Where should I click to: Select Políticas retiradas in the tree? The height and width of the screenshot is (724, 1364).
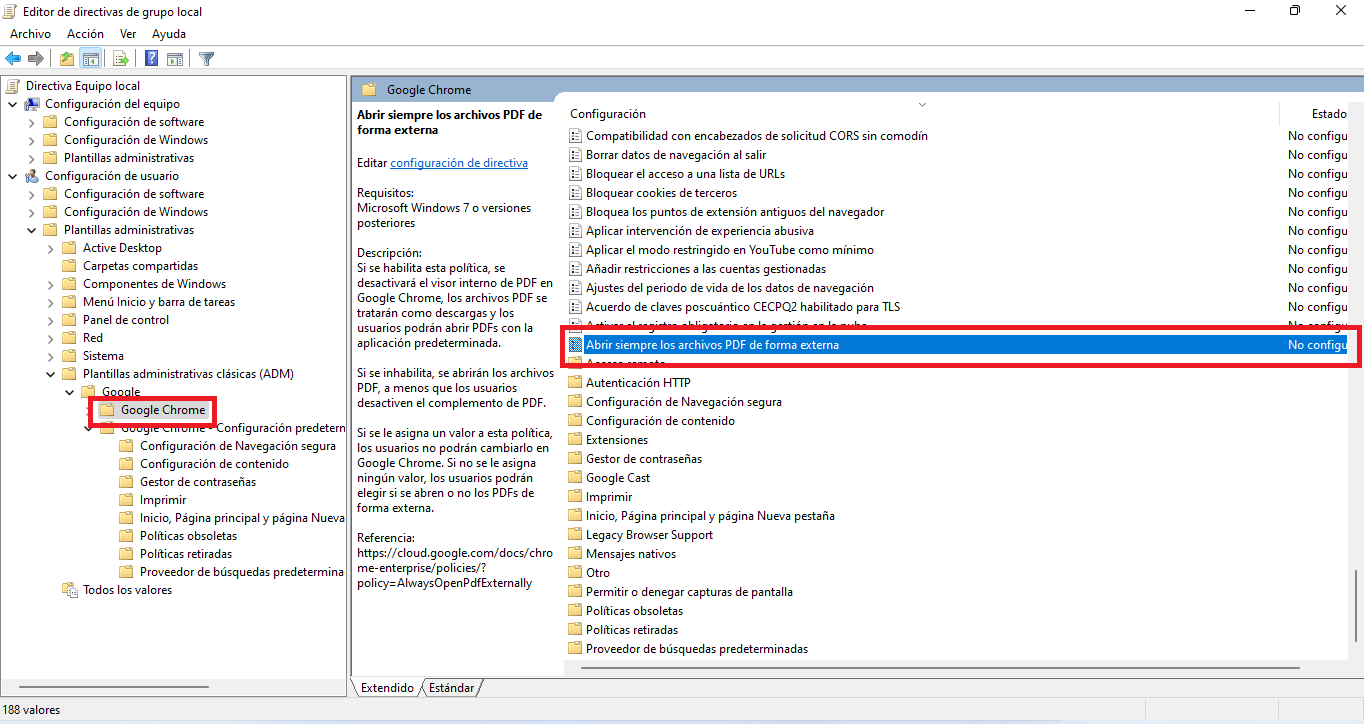point(186,554)
